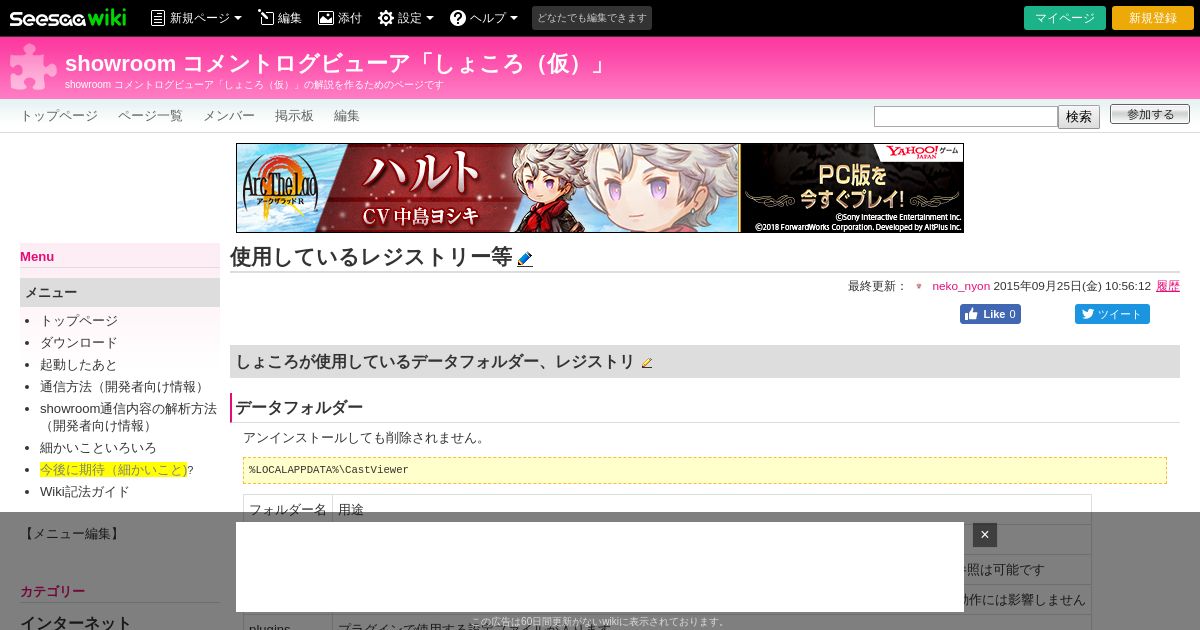Viewport: 1200px width, 630px height.
Task: Click the データフォルダー heading
Action: click(x=299, y=408)
